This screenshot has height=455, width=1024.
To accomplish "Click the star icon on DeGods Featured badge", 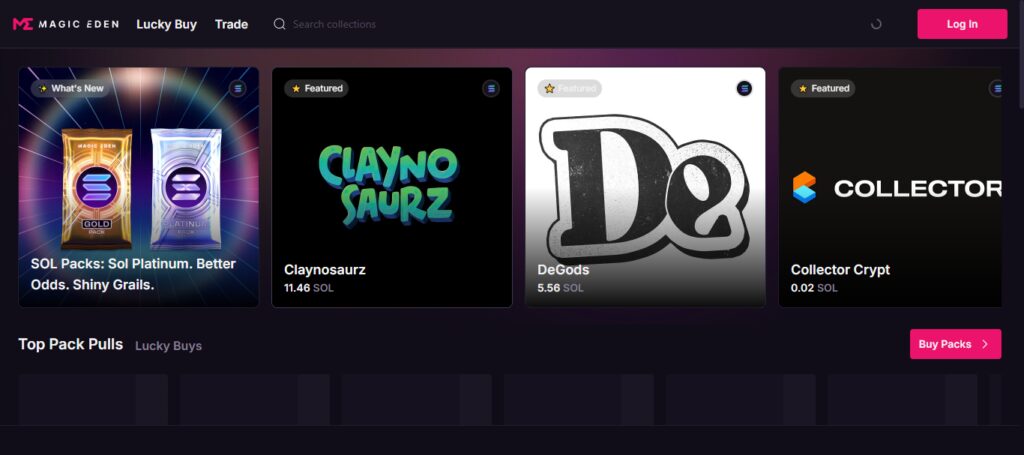I will tap(549, 88).
